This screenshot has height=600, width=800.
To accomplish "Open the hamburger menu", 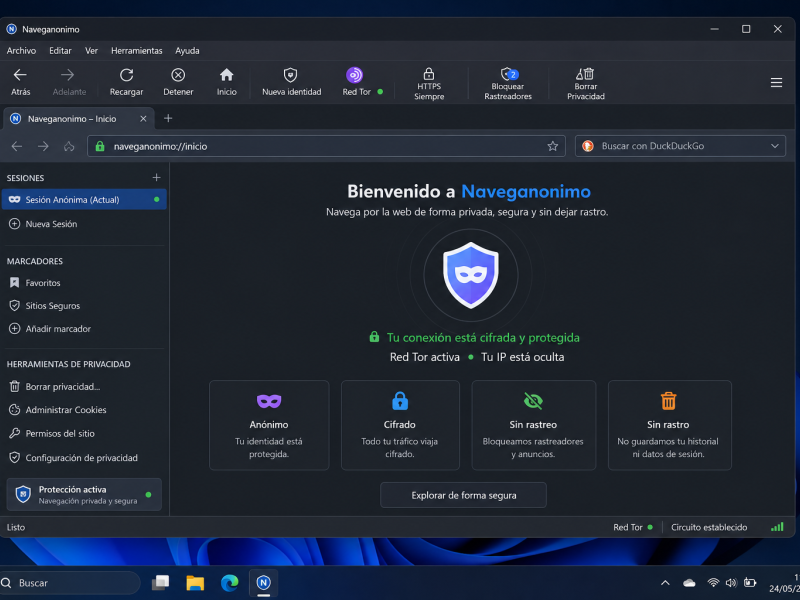I will (x=776, y=83).
